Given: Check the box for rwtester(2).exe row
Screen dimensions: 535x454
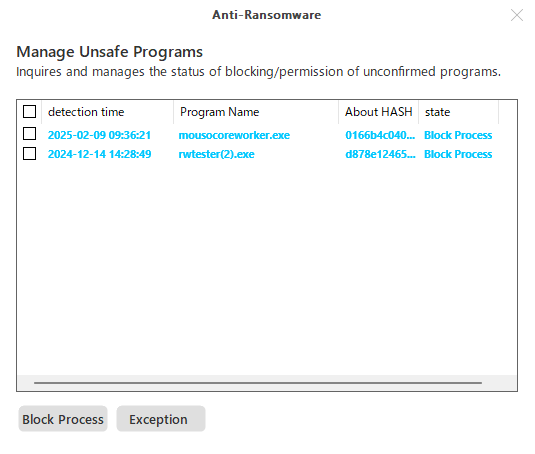Looking at the screenshot, I should [x=29, y=153].
